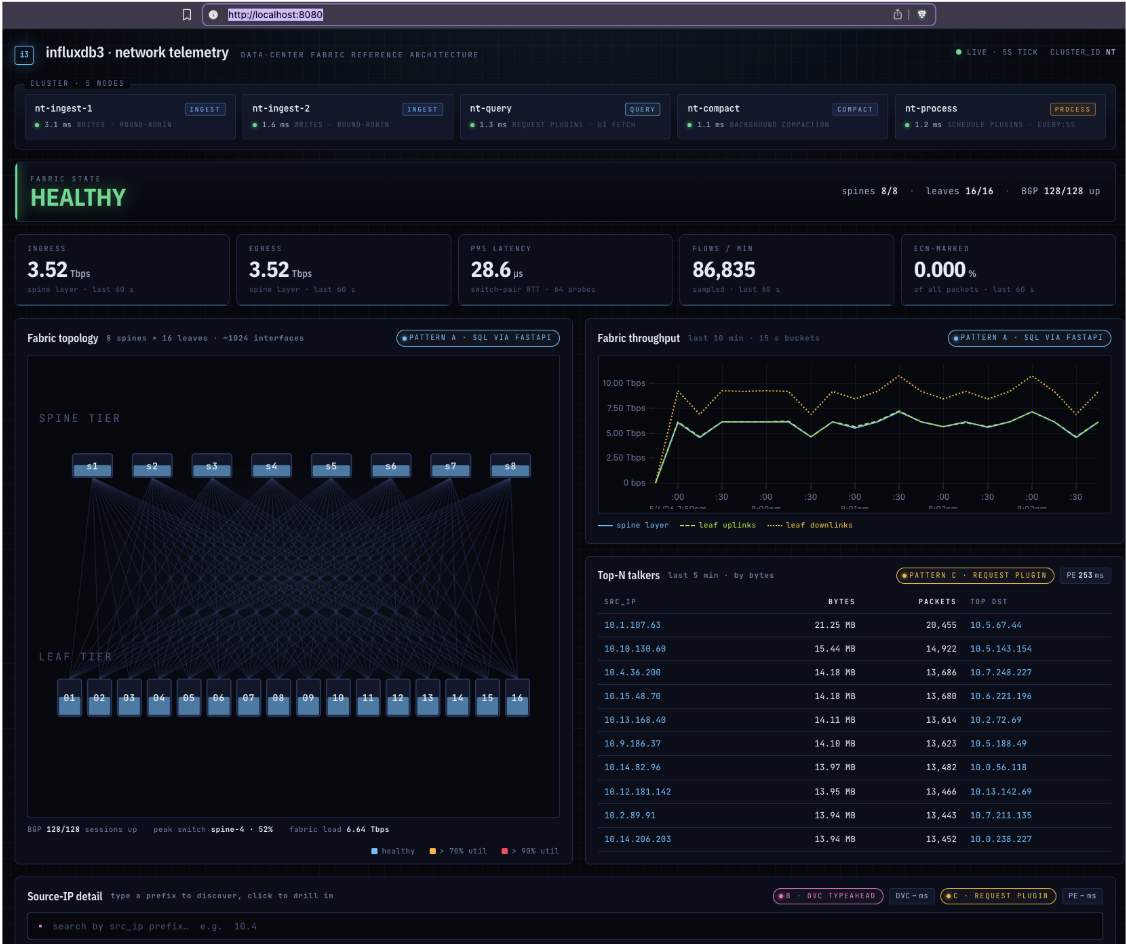Viewport: 1126px width, 944px height.
Task: Open source IP 10.1.107.63 link
Action: click(x=632, y=625)
